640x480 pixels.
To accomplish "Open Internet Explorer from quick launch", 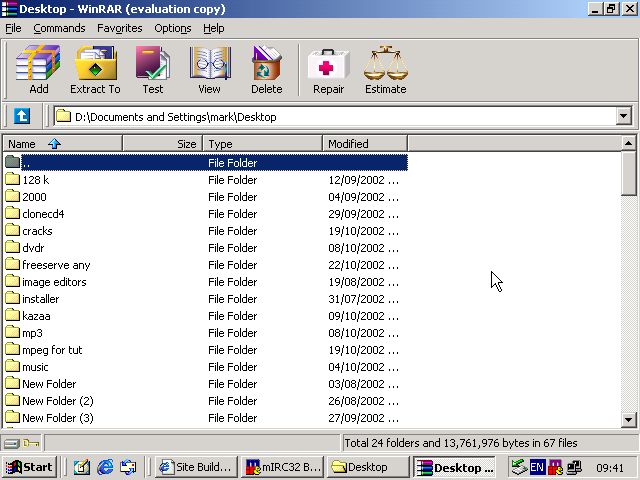I will point(105,467).
